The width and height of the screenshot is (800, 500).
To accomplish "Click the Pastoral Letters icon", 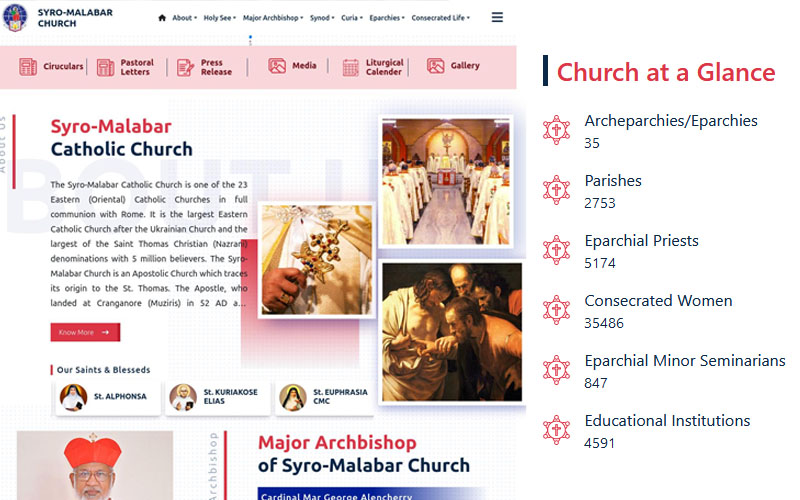I will coord(105,67).
